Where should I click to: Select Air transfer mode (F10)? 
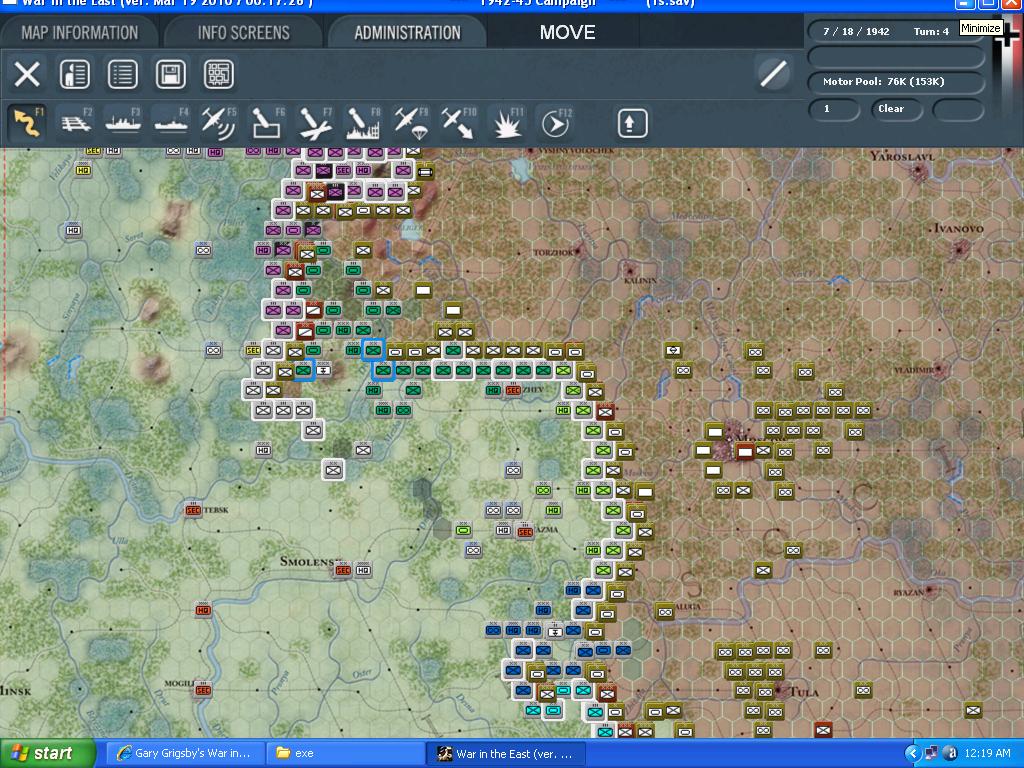(x=458, y=123)
